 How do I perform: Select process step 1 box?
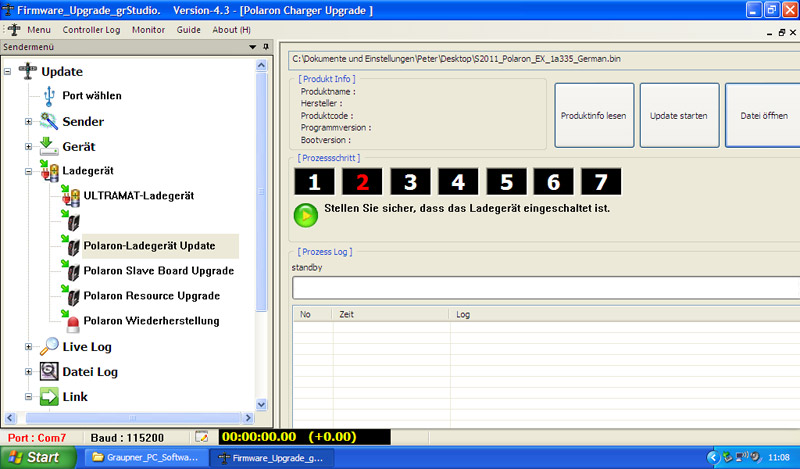[x=314, y=182]
